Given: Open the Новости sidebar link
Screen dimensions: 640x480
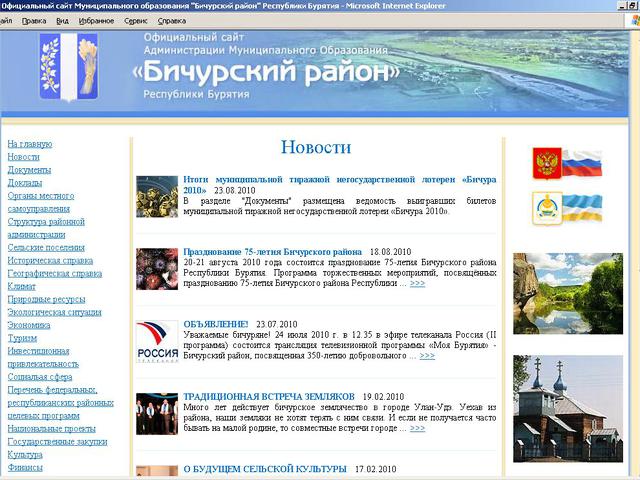Looking at the screenshot, I should tap(23, 157).
